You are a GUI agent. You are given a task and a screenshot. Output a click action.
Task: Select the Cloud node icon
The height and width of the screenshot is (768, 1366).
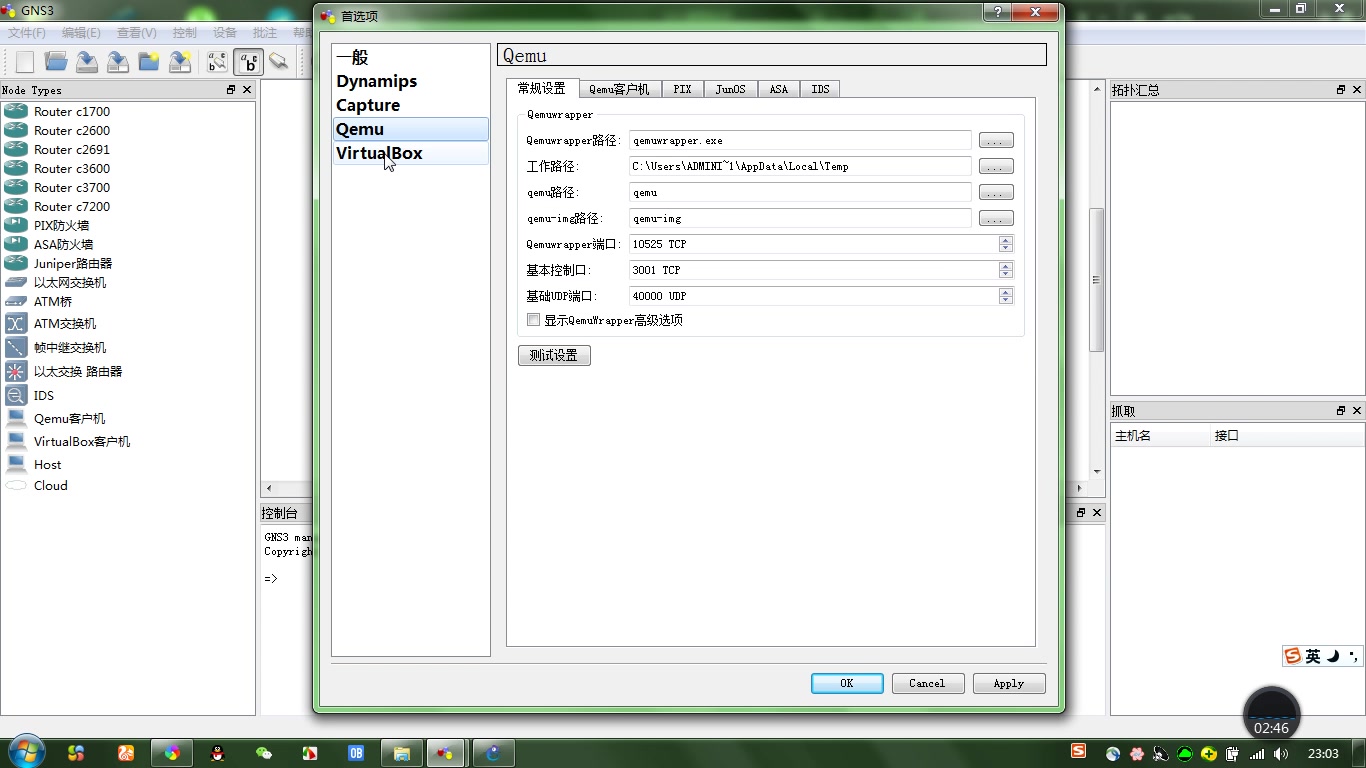(16, 486)
